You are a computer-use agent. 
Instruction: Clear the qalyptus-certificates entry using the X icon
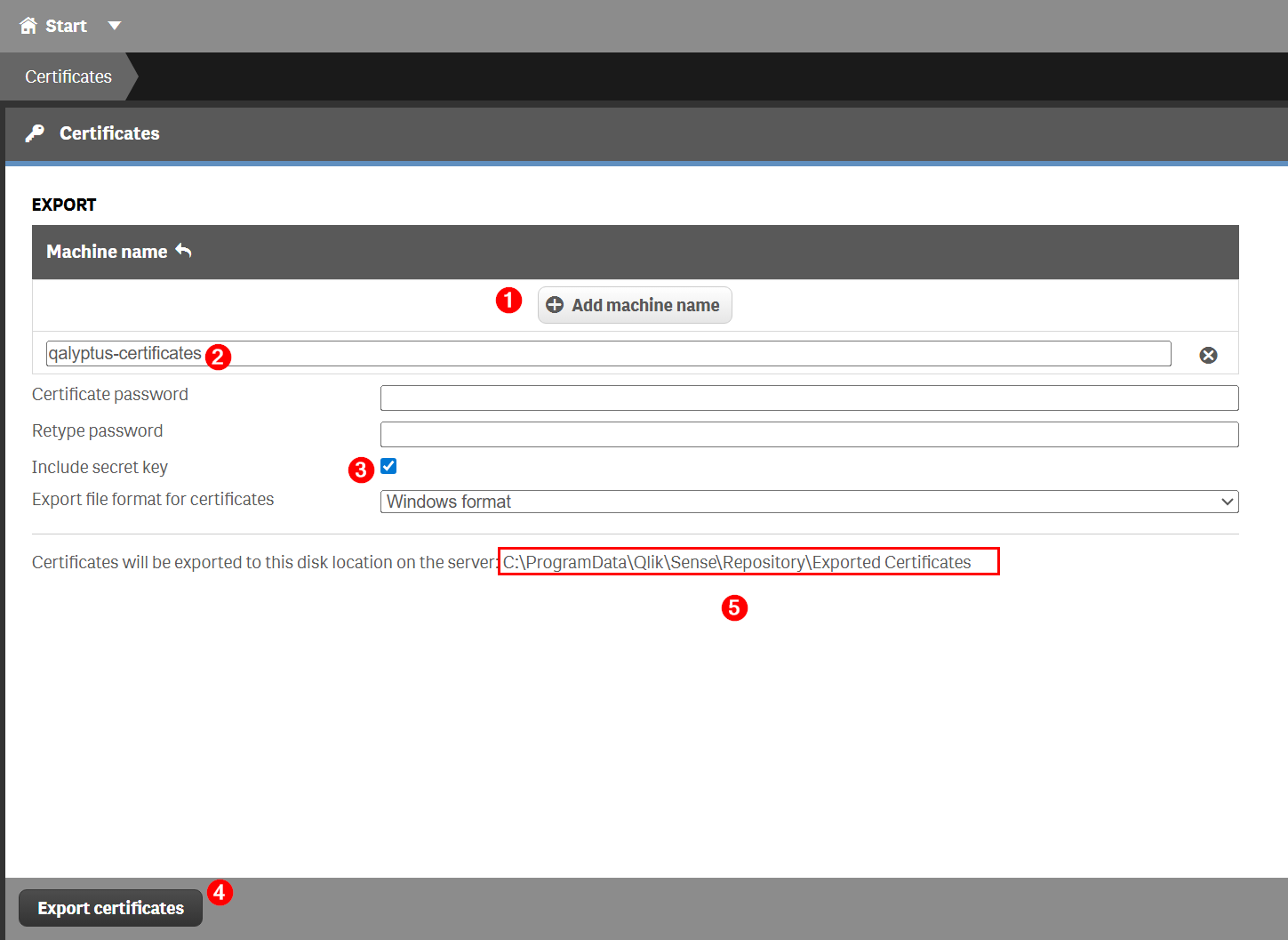[x=1208, y=354]
